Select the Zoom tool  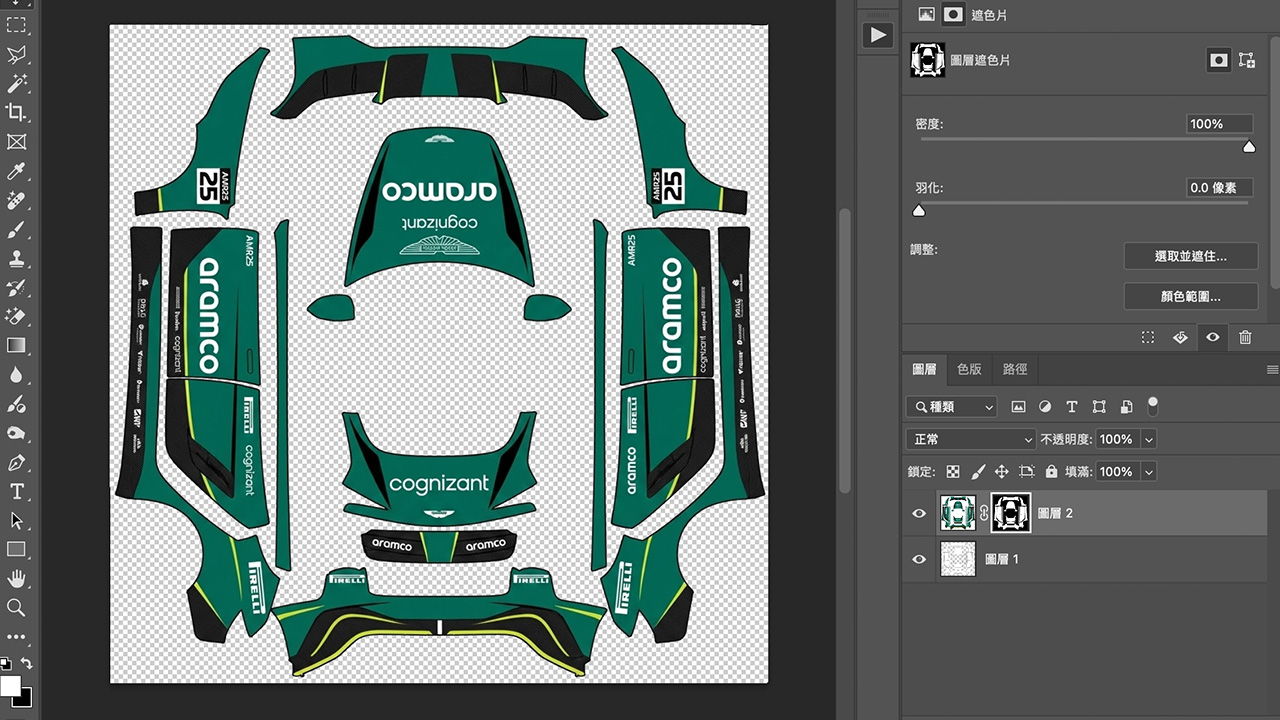tap(16, 607)
